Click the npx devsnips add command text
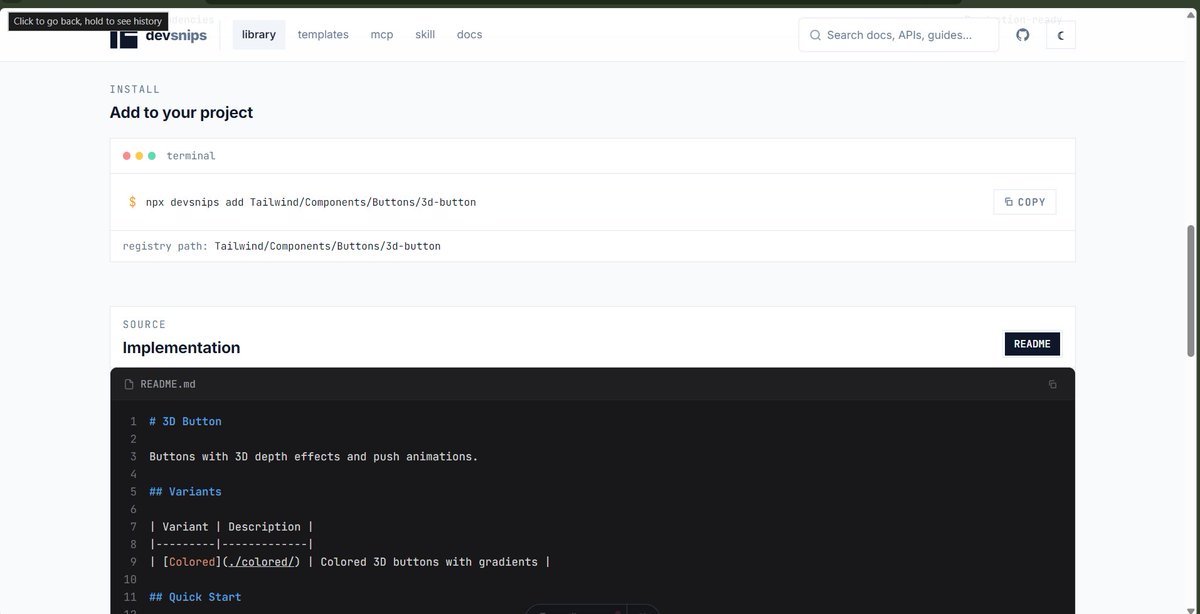 (311, 202)
